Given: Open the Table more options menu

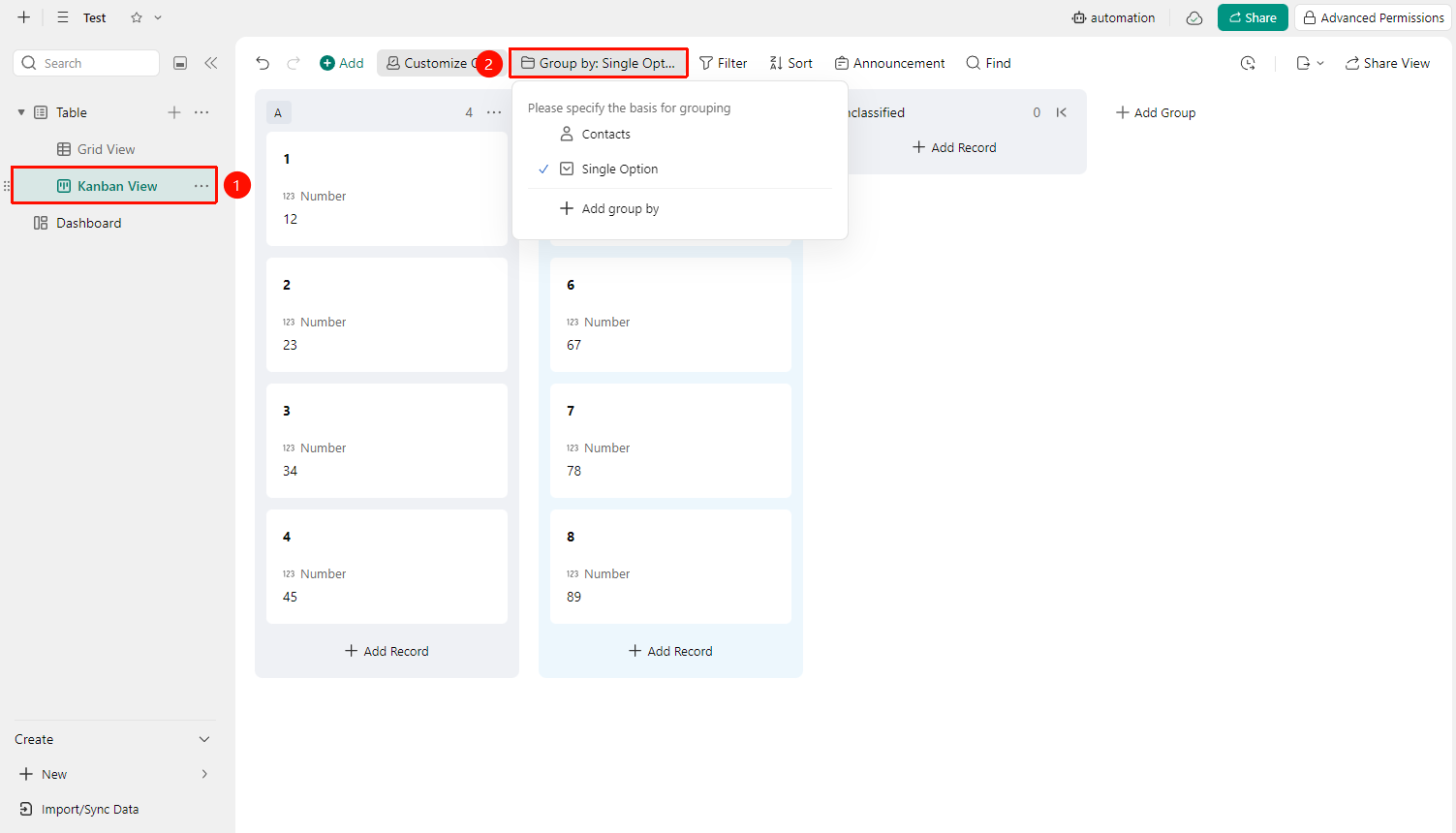Looking at the screenshot, I should point(201,112).
